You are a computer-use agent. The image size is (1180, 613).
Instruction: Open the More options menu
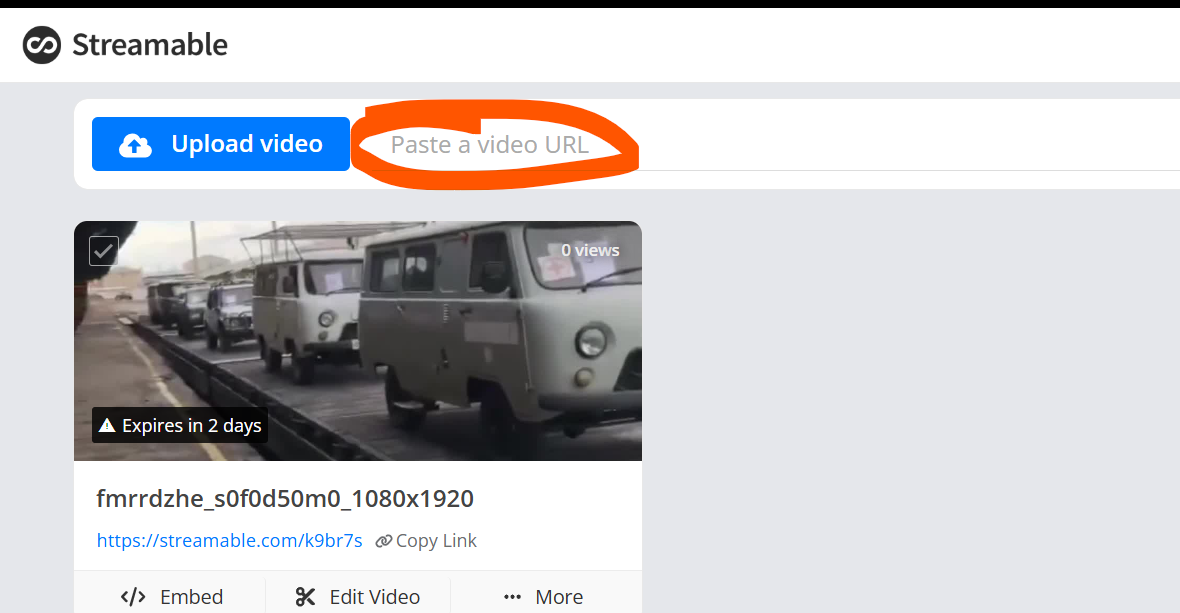click(x=545, y=597)
